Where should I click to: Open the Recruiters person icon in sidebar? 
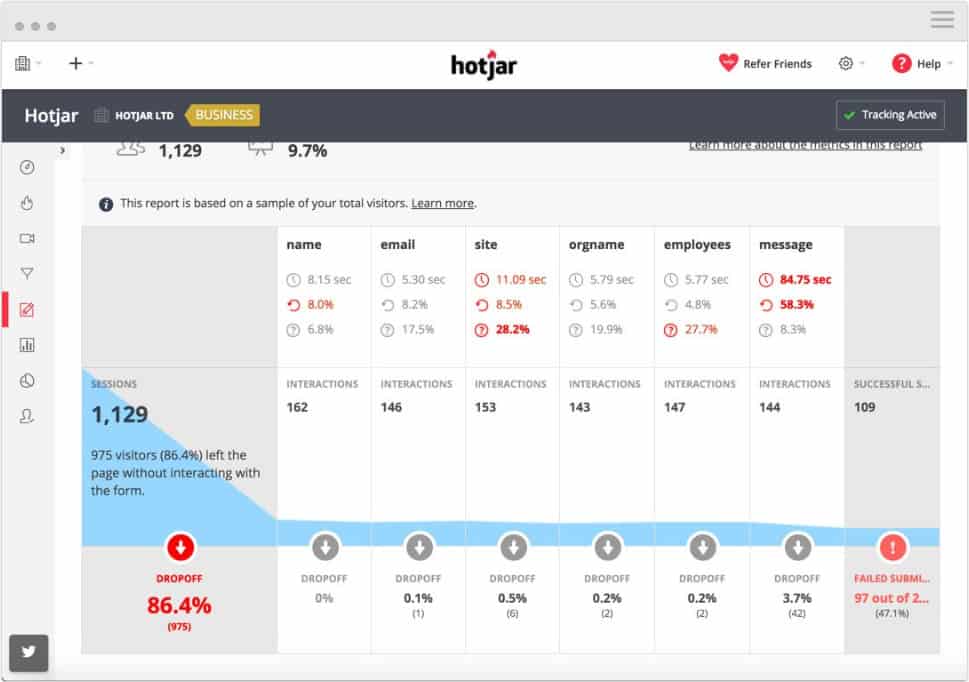pos(27,416)
